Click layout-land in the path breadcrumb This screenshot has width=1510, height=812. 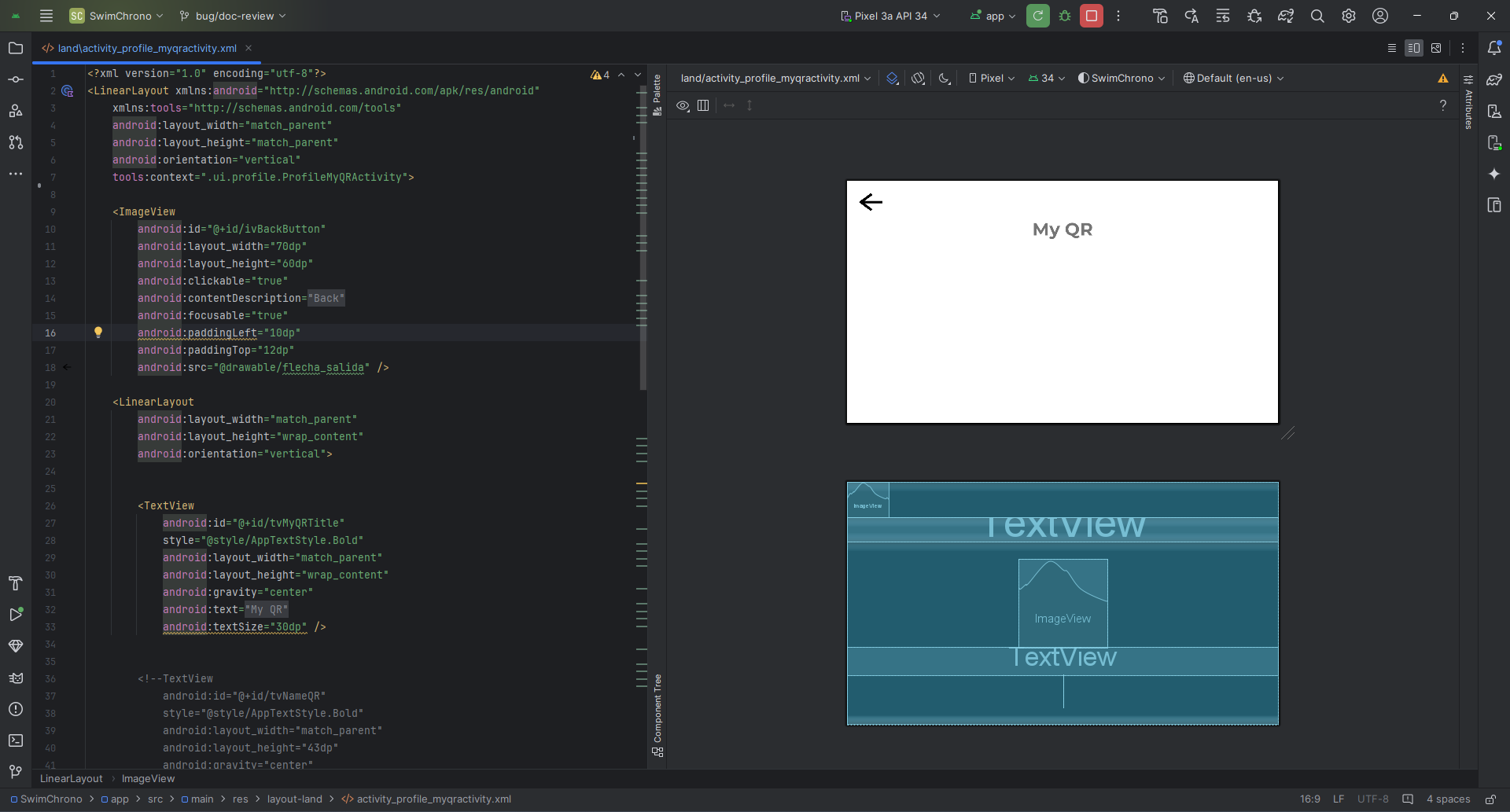pyautogui.click(x=294, y=799)
